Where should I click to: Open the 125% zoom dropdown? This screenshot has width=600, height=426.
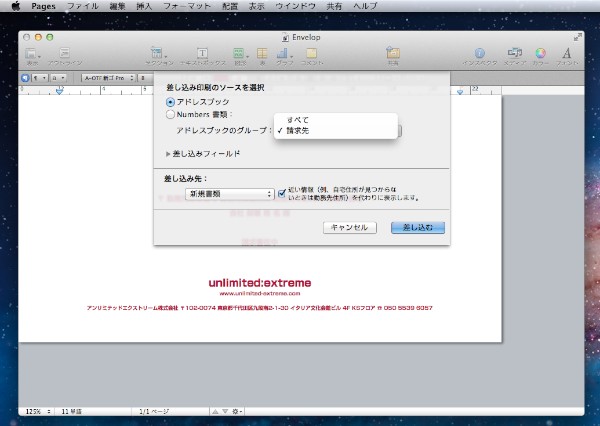[x=38, y=411]
